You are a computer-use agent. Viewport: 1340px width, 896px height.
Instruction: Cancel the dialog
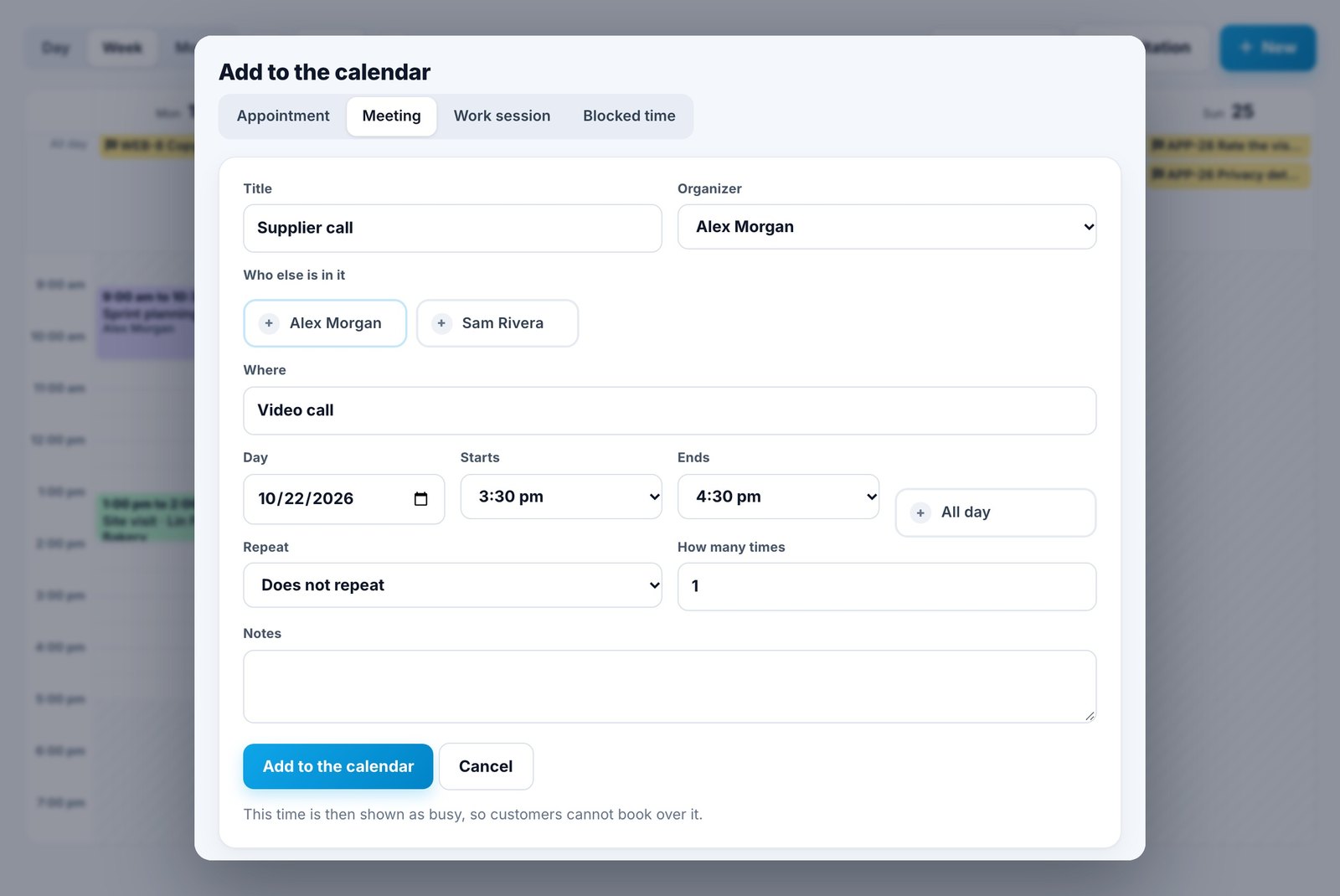click(x=486, y=766)
